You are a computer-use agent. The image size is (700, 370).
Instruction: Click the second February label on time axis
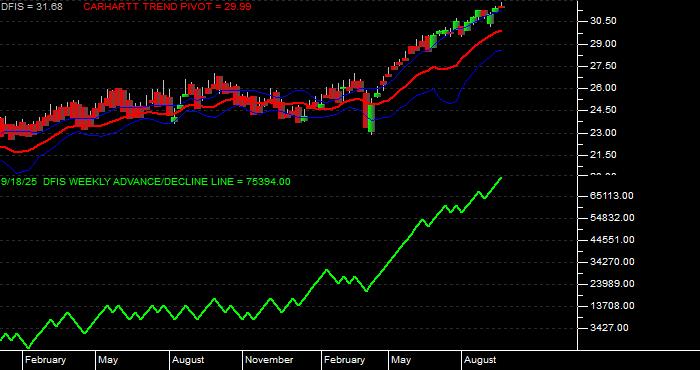coord(345,360)
